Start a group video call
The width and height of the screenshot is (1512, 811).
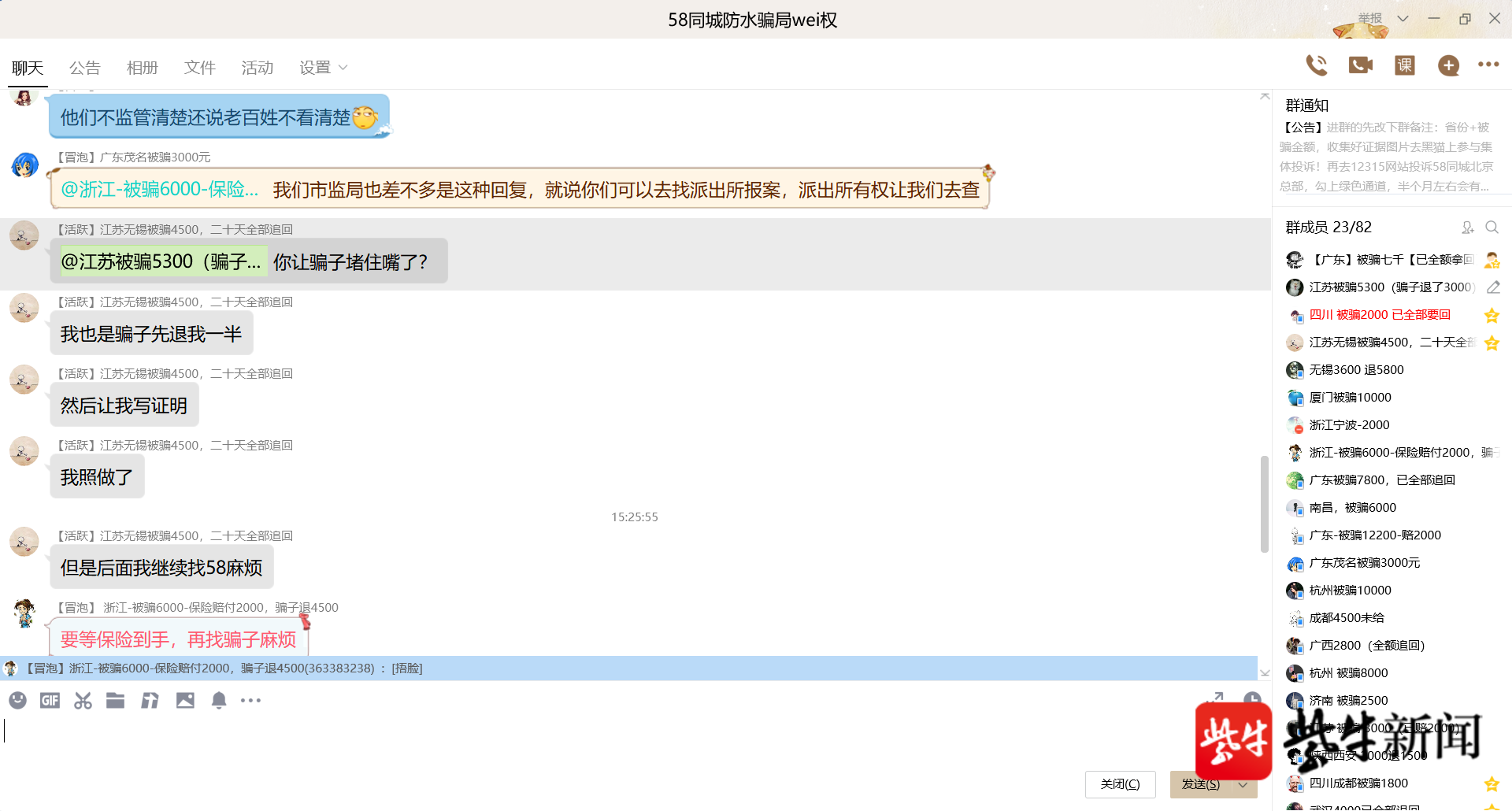point(1361,65)
